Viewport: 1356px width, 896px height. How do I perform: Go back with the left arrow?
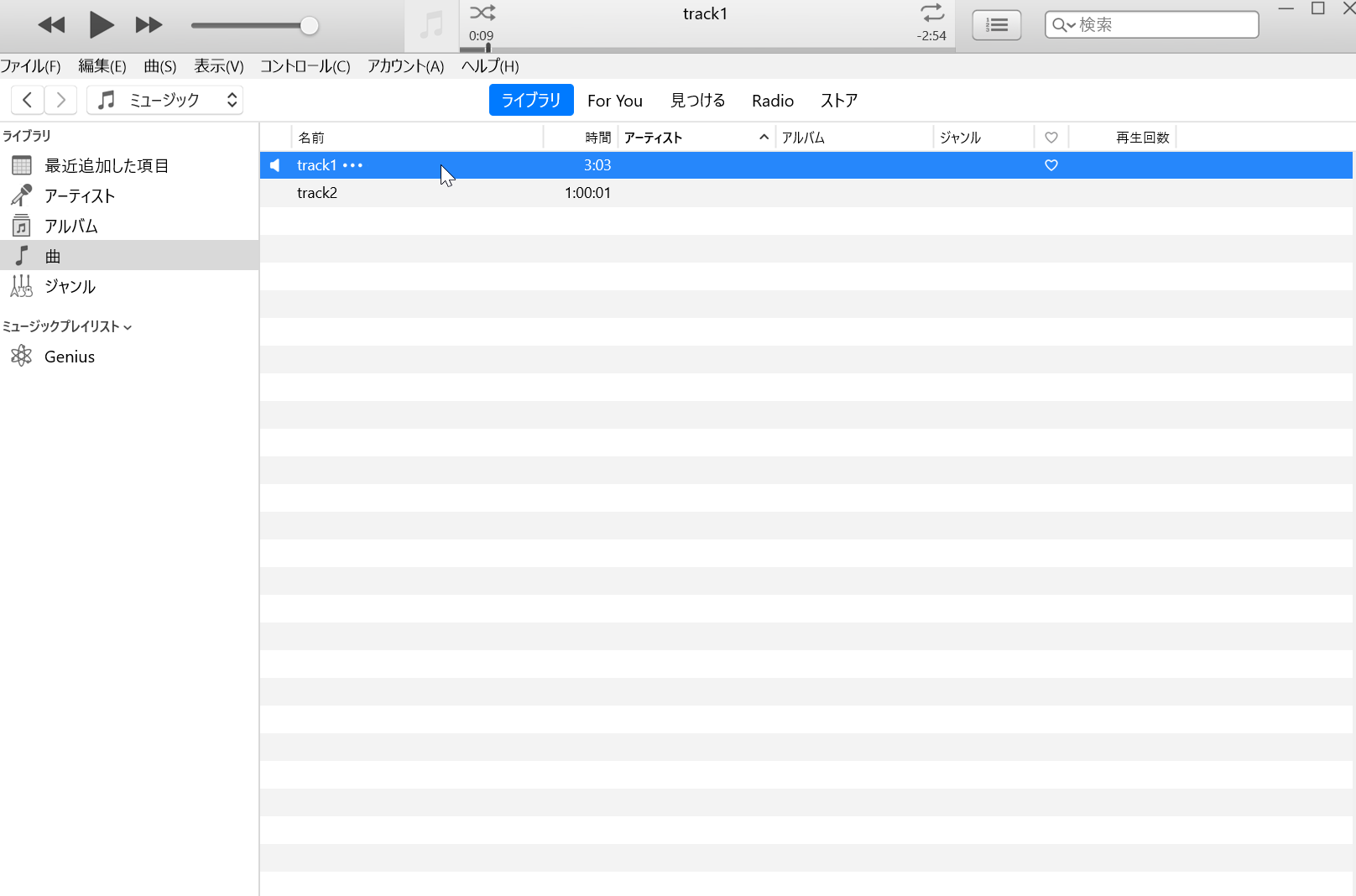click(28, 101)
